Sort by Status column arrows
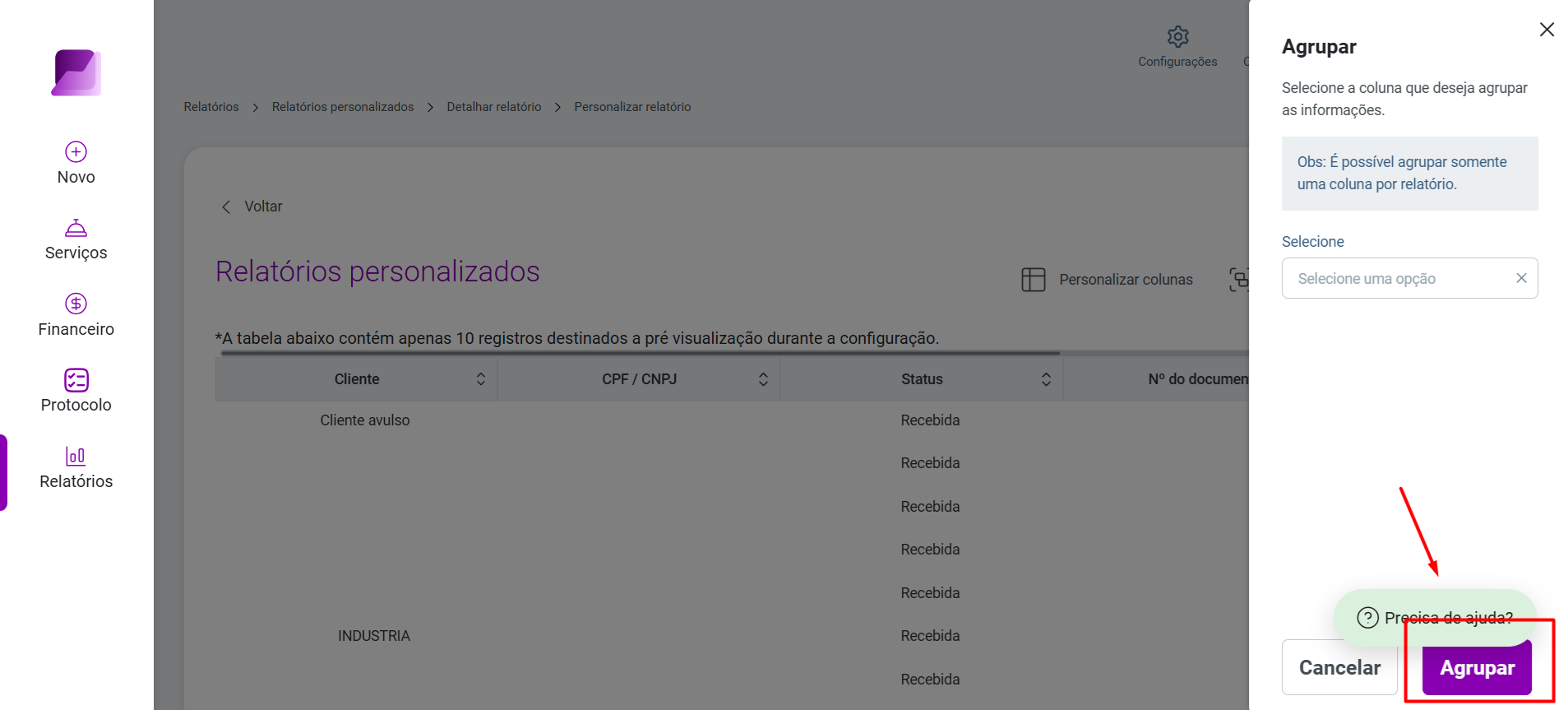 (1046, 379)
